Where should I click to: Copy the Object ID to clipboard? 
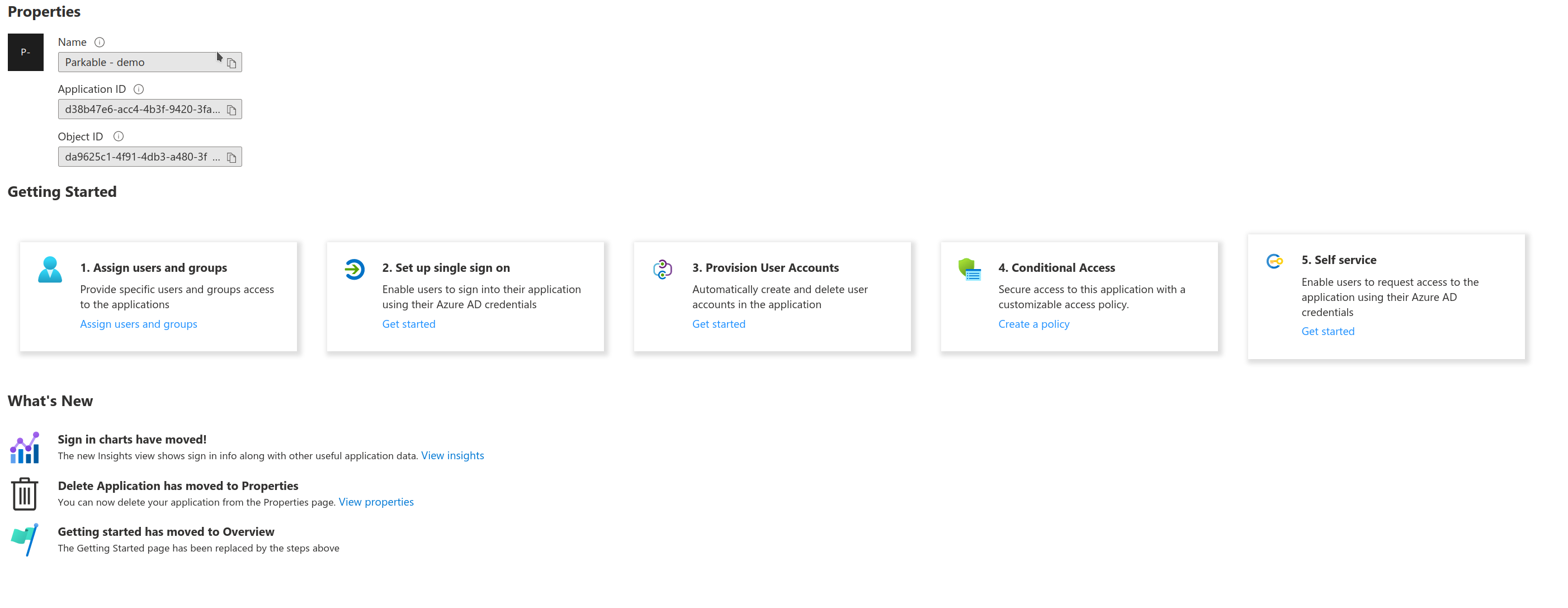click(x=232, y=157)
